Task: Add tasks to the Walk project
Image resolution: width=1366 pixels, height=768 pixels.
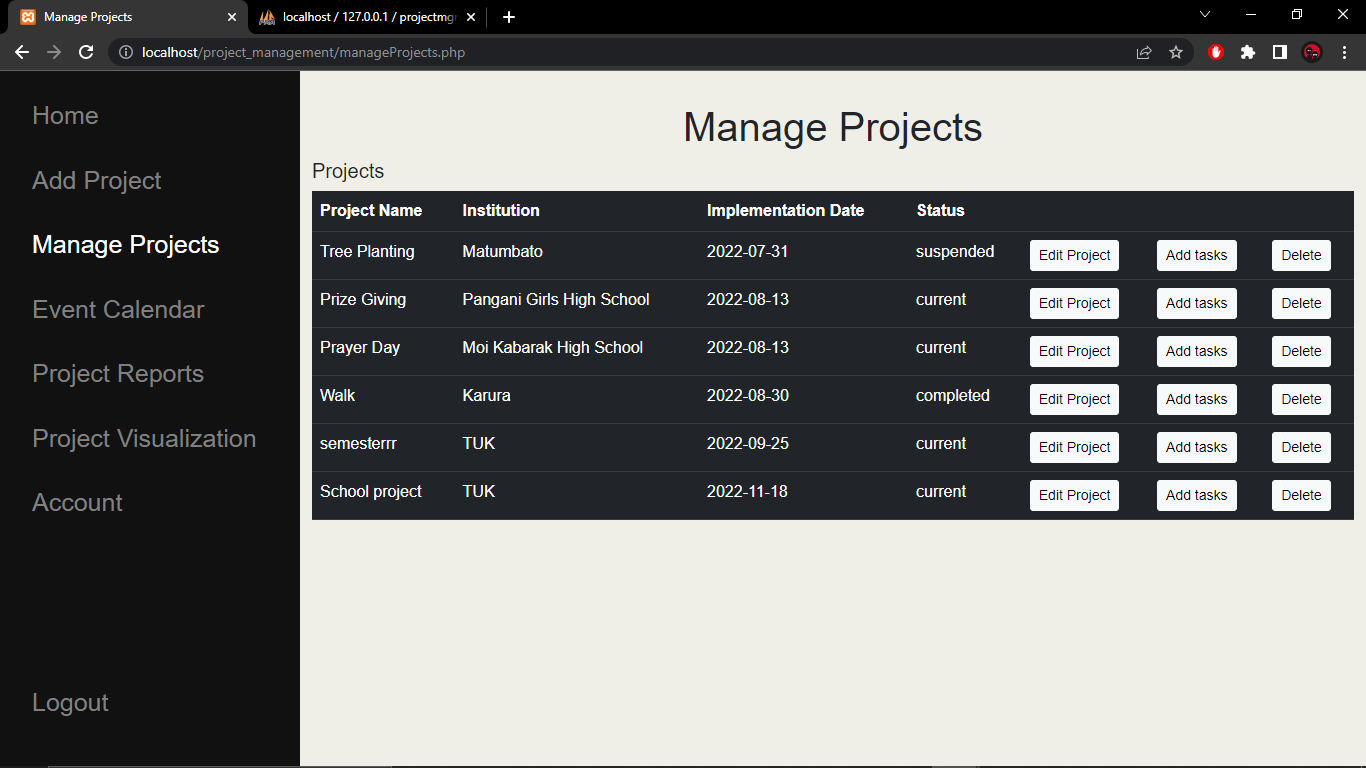Action: 1196,399
